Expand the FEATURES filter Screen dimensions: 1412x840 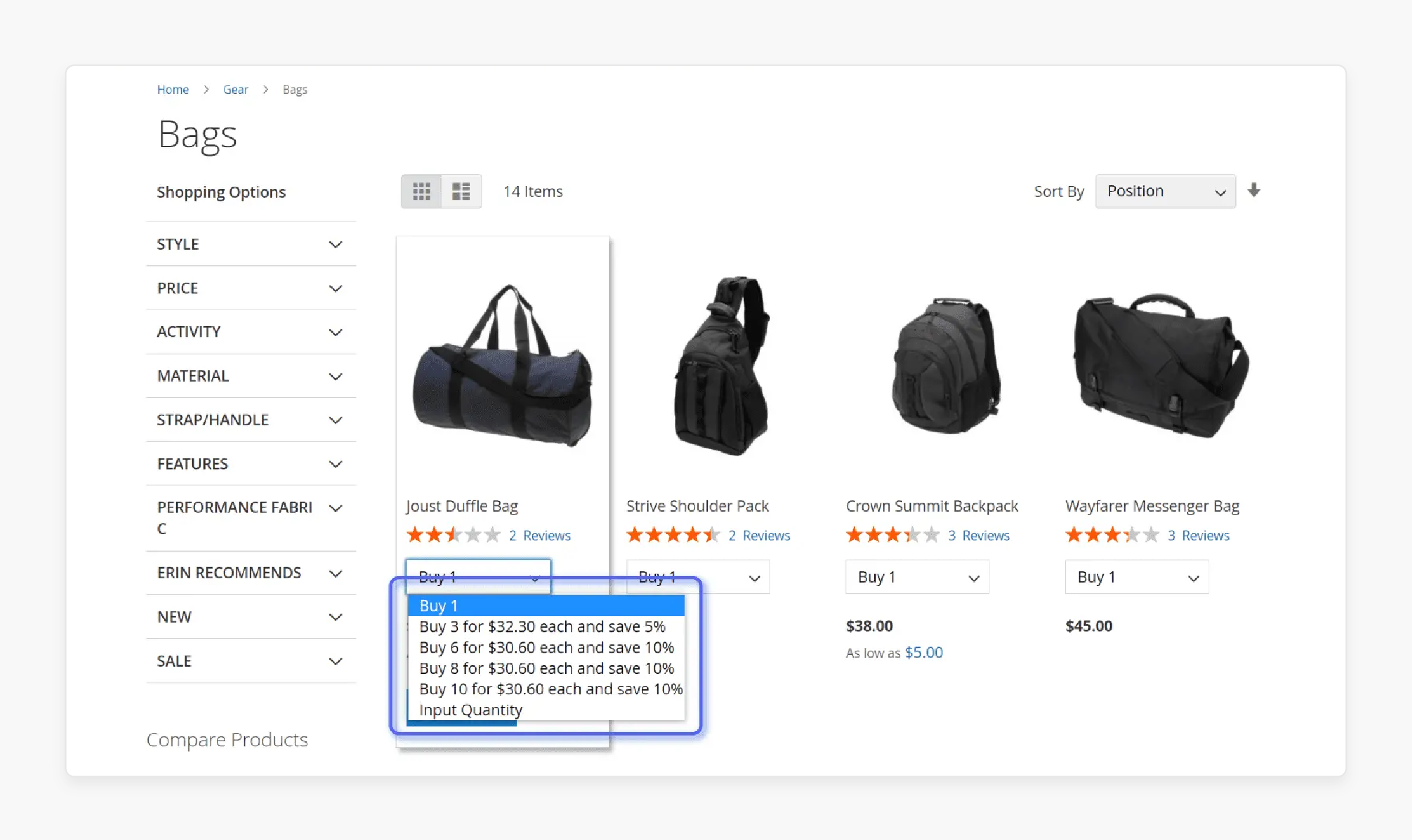coord(251,464)
